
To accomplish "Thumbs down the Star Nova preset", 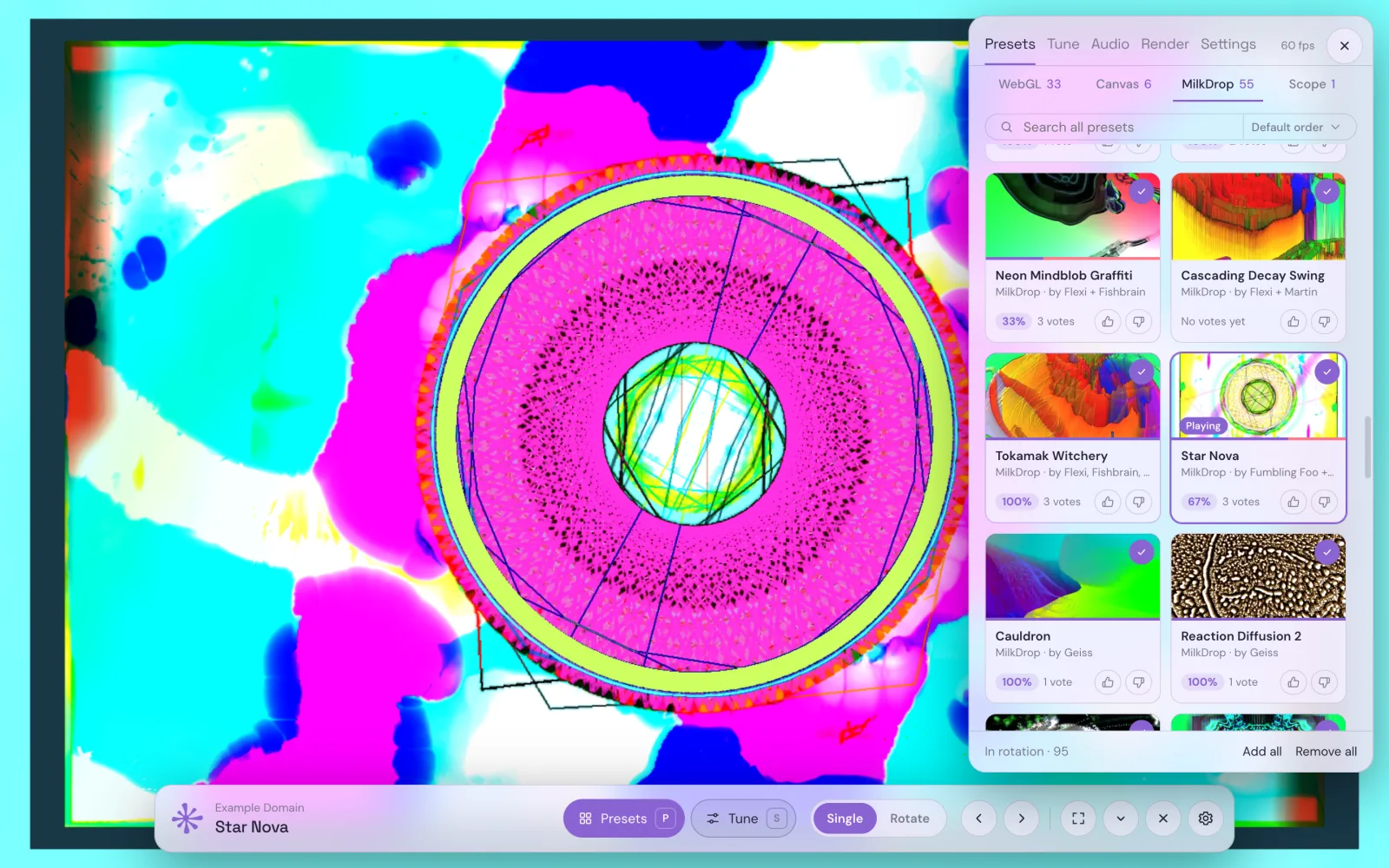I will 1324,502.
